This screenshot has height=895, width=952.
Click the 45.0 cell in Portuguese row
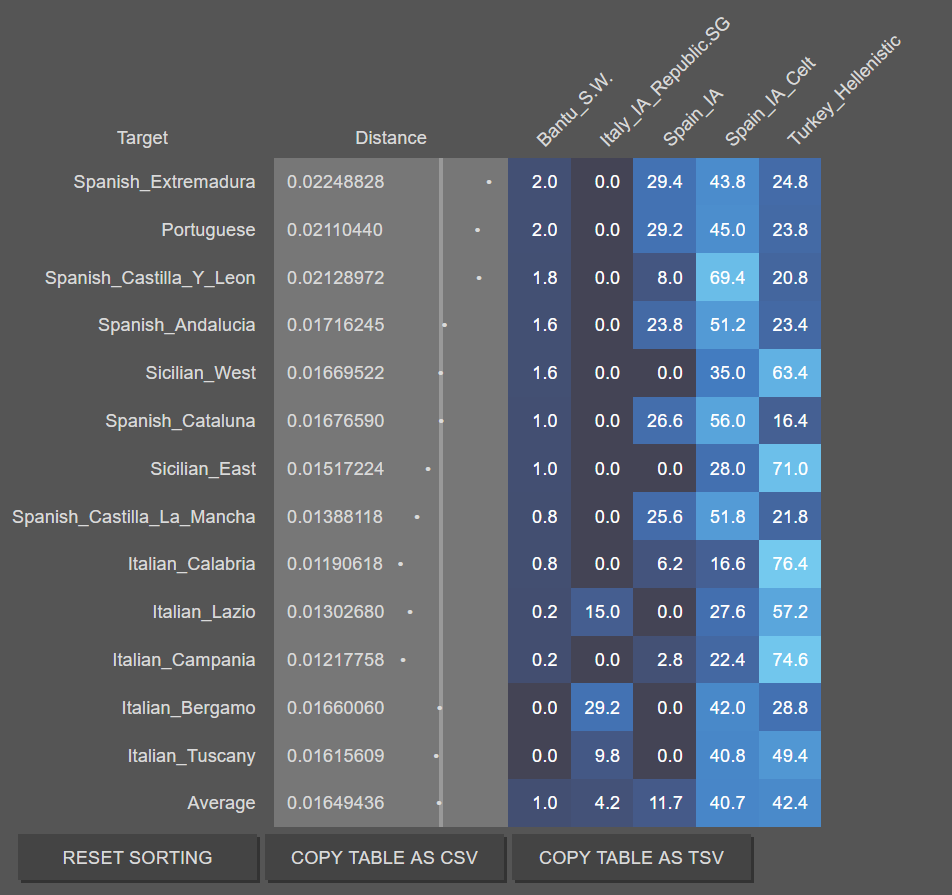point(727,230)
